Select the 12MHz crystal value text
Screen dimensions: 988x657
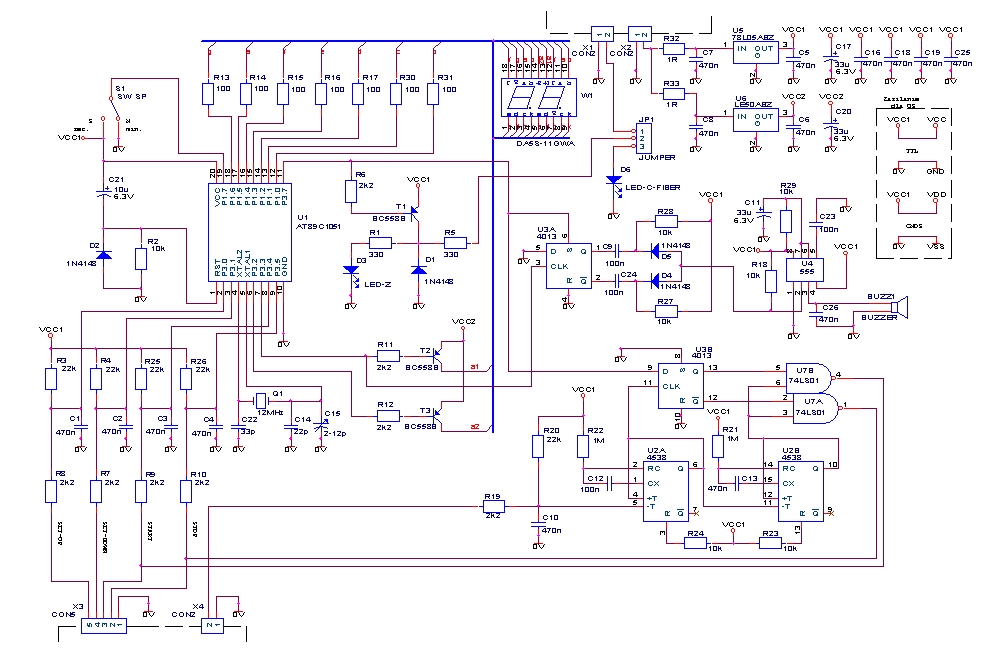click(270, 413)
